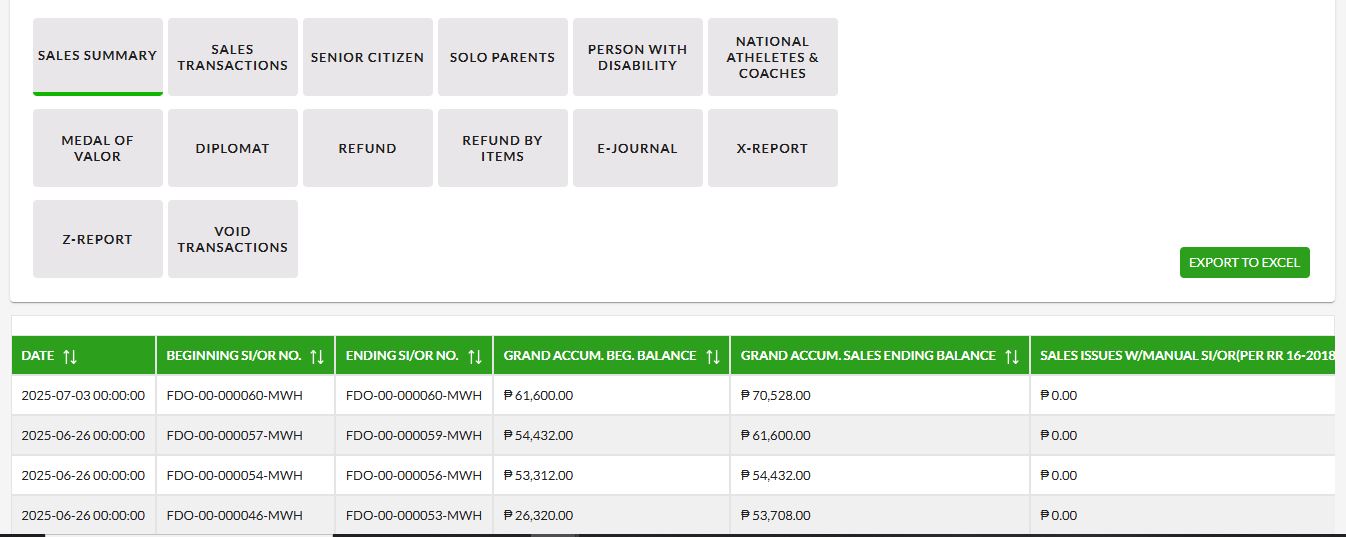View the Person With Disability report

tap(638, 57)
